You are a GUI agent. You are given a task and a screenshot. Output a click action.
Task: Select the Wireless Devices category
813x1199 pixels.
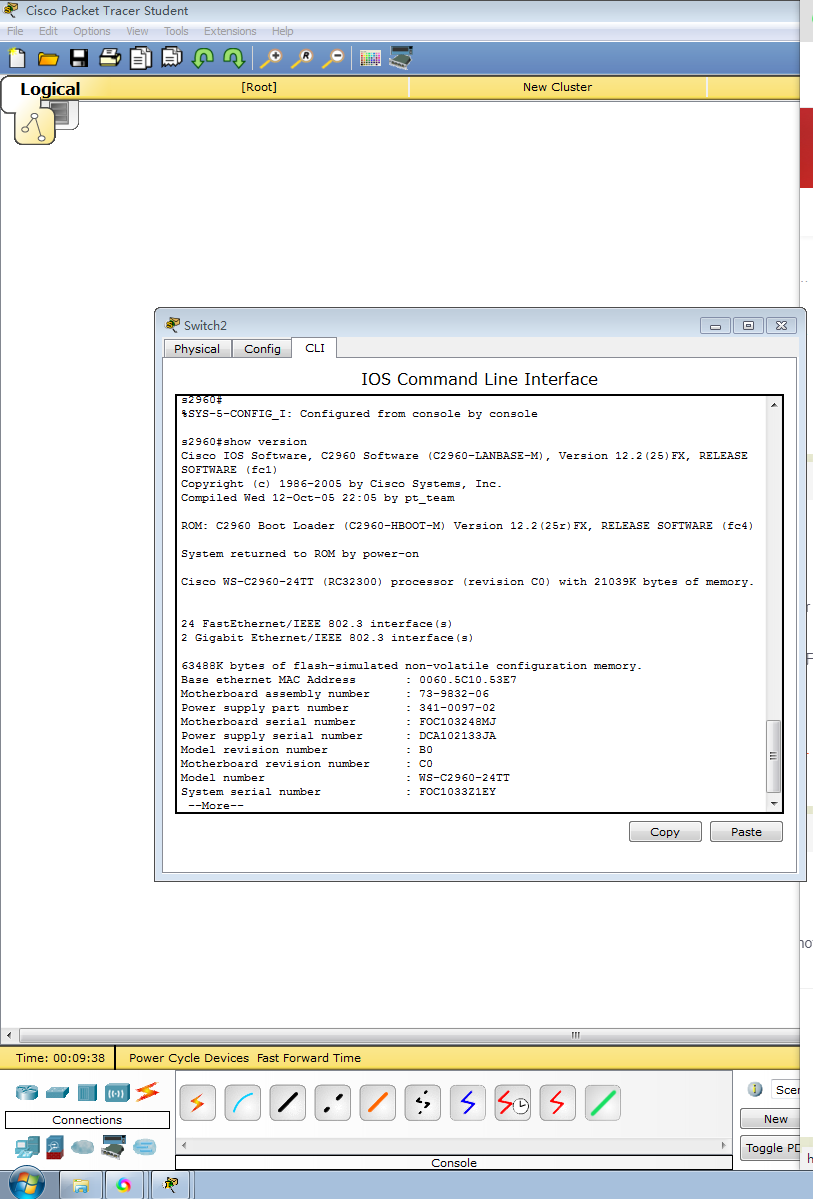pyautogui.click(x=118, y=1092)
